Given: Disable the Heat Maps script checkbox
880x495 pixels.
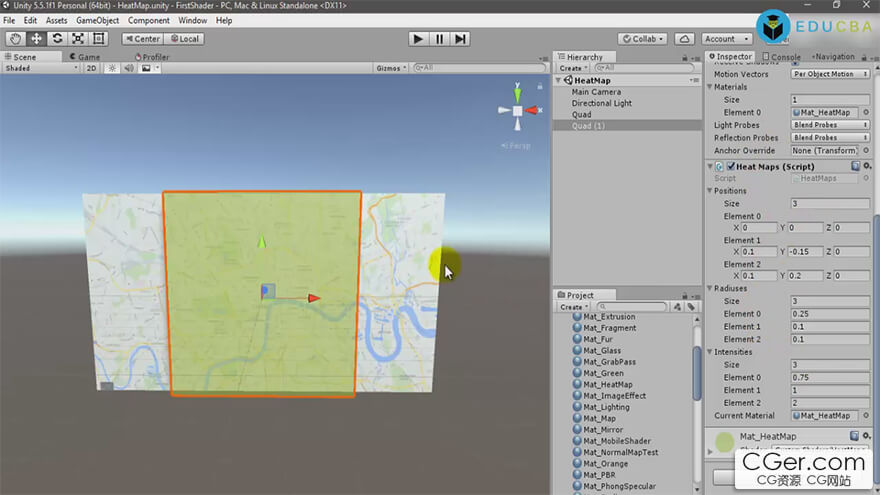Looking at the screenshot, I should tap(731, 166).
